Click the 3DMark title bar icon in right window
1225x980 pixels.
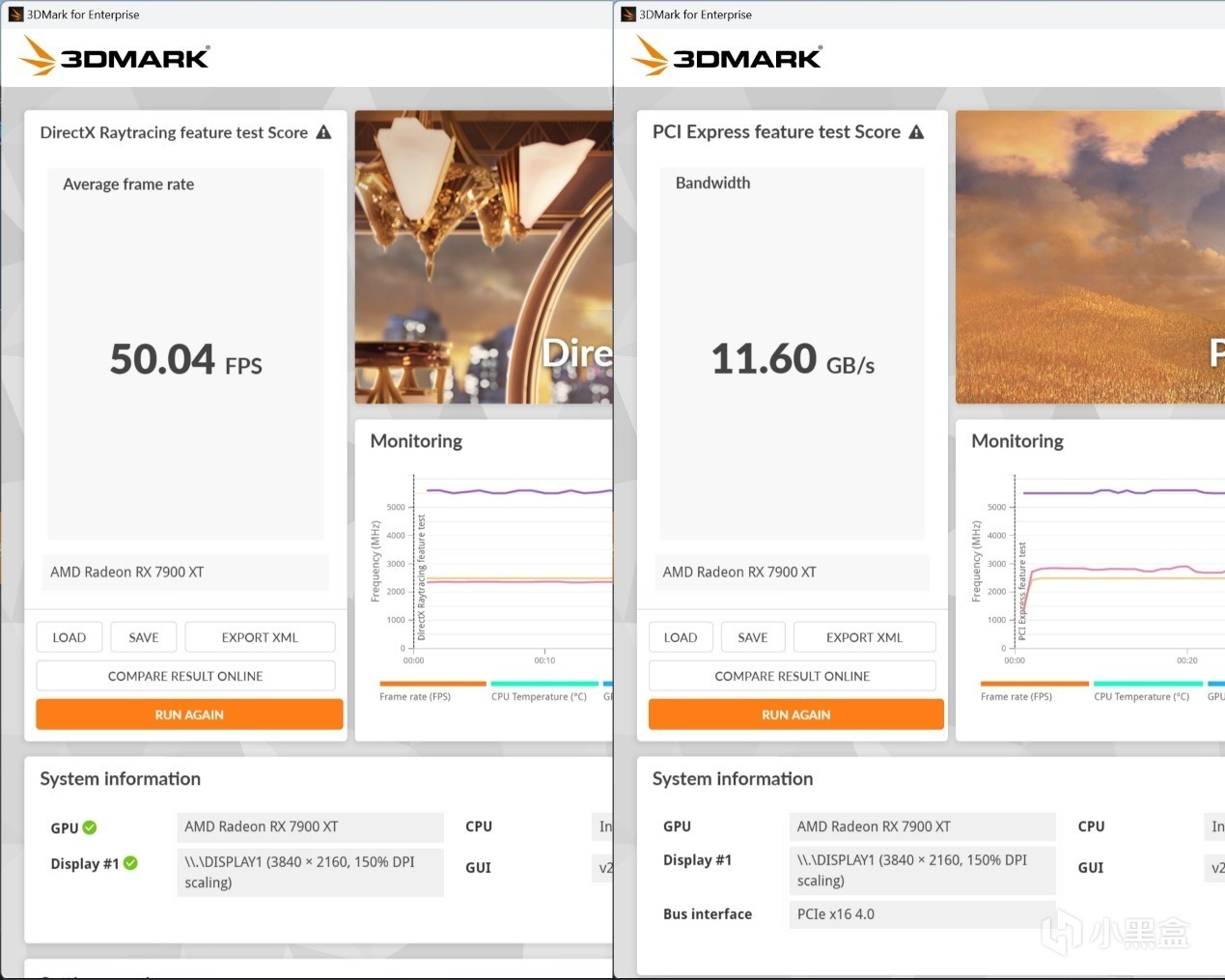tap(628, 14)
